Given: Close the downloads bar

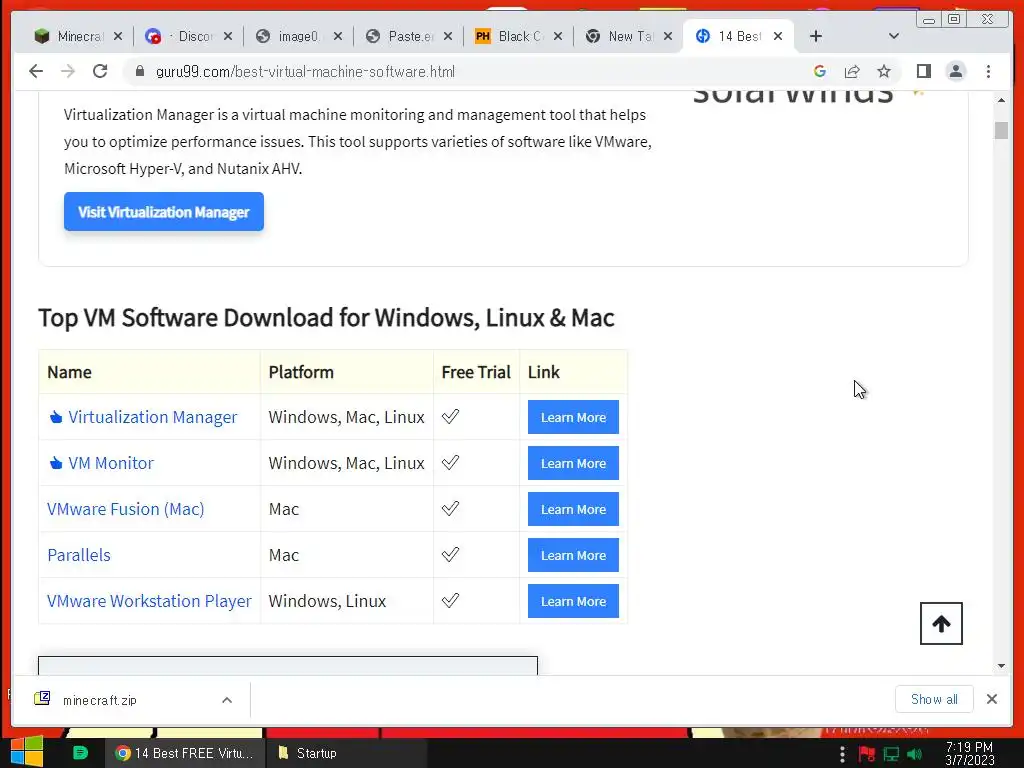Looking at the screenshot, I should pyautogui.click(x=991, y=699).
